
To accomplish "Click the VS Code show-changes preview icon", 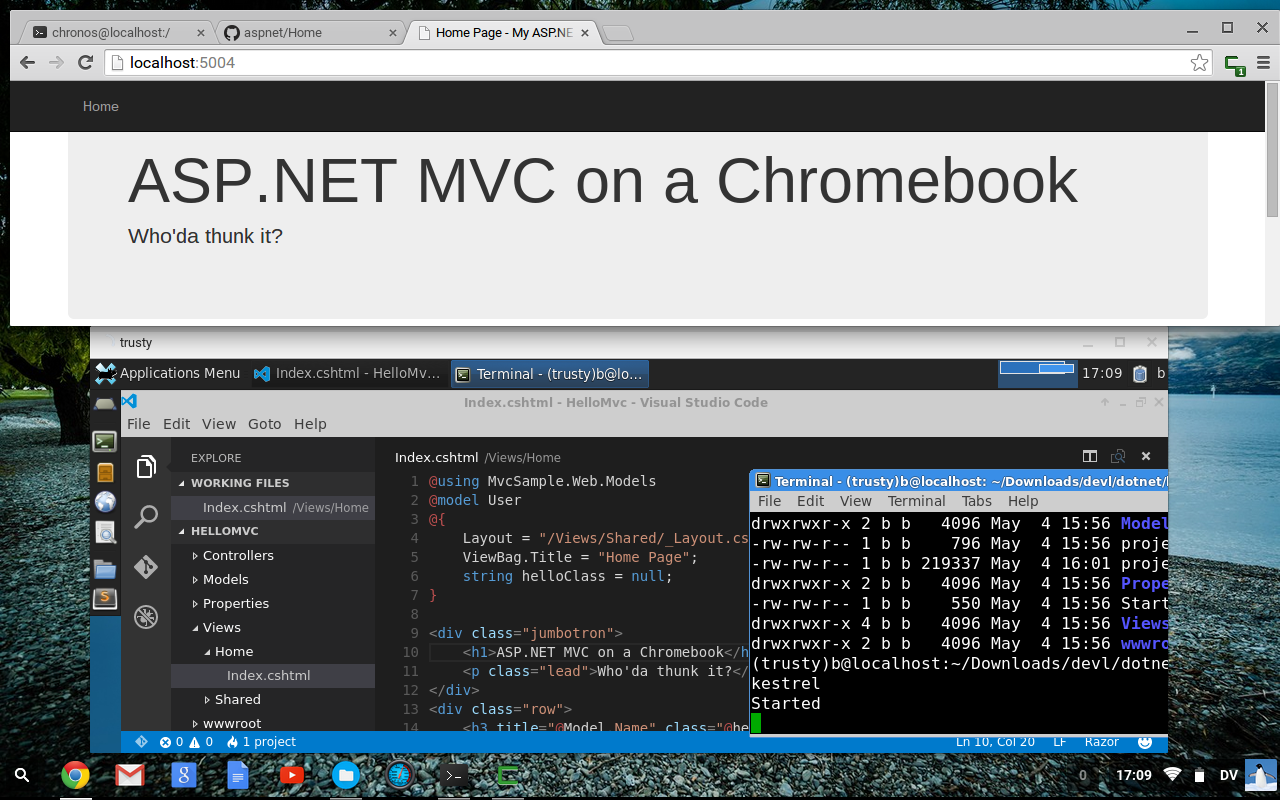I will [1118, 456].
